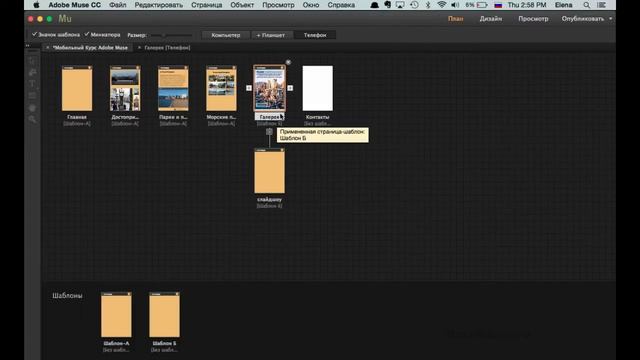Select the Шаблон-А master page thumbnail
The image size is (640, 360).
(116, 315)
